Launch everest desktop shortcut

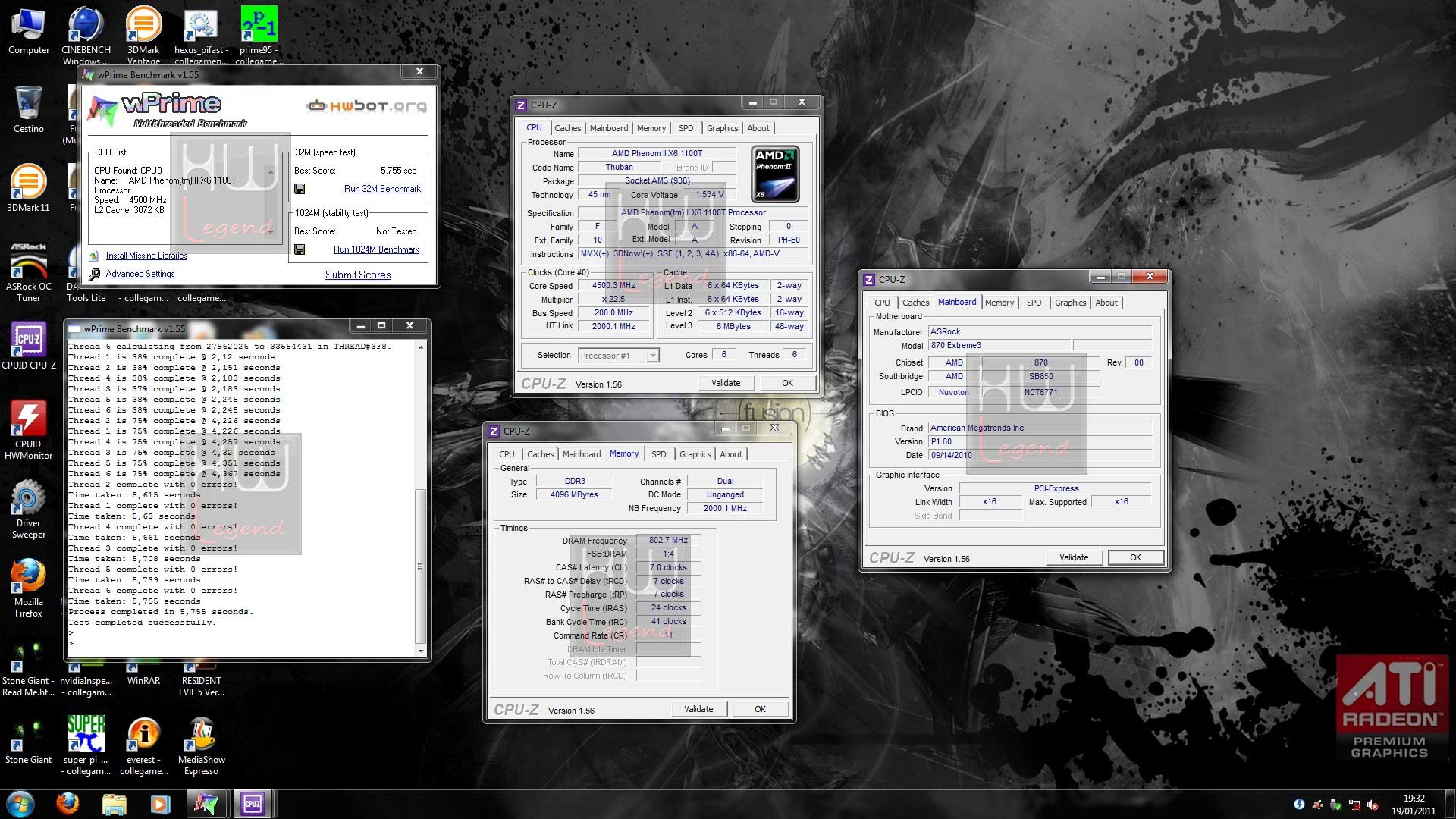click(143, 745)
